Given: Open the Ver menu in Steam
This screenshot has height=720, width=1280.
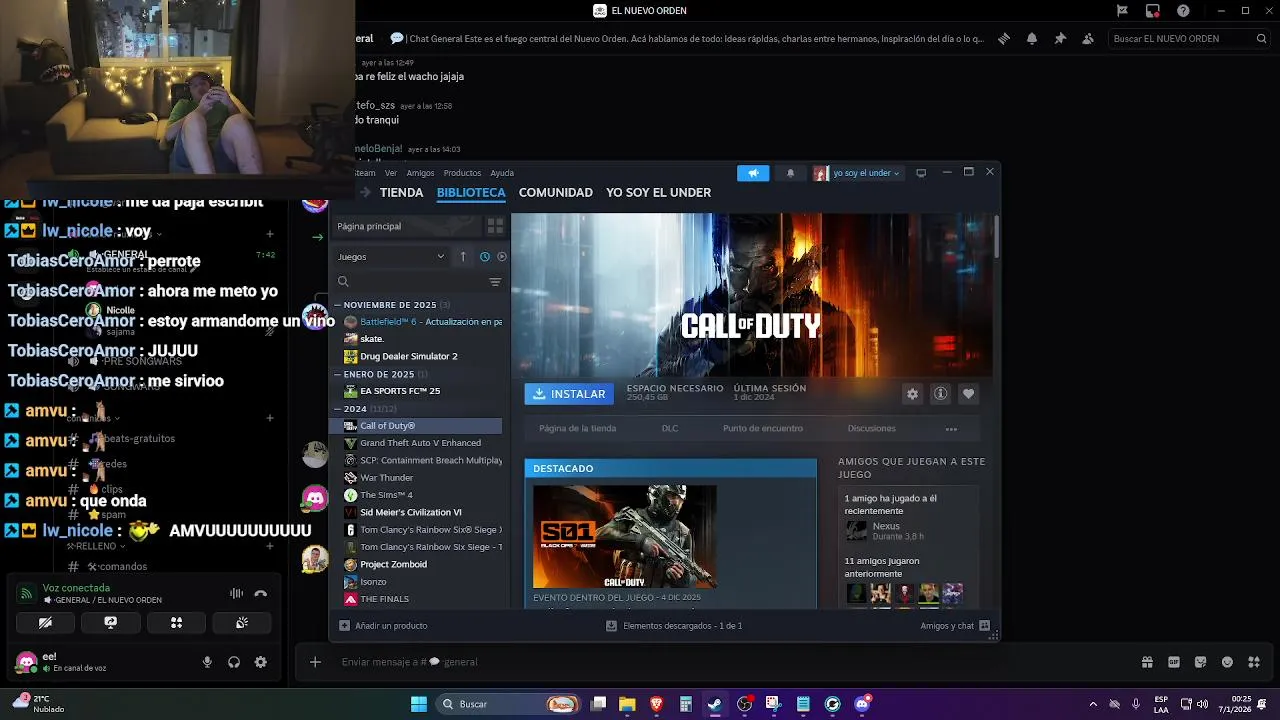Looking at the screenshot, I should (391, 173).
